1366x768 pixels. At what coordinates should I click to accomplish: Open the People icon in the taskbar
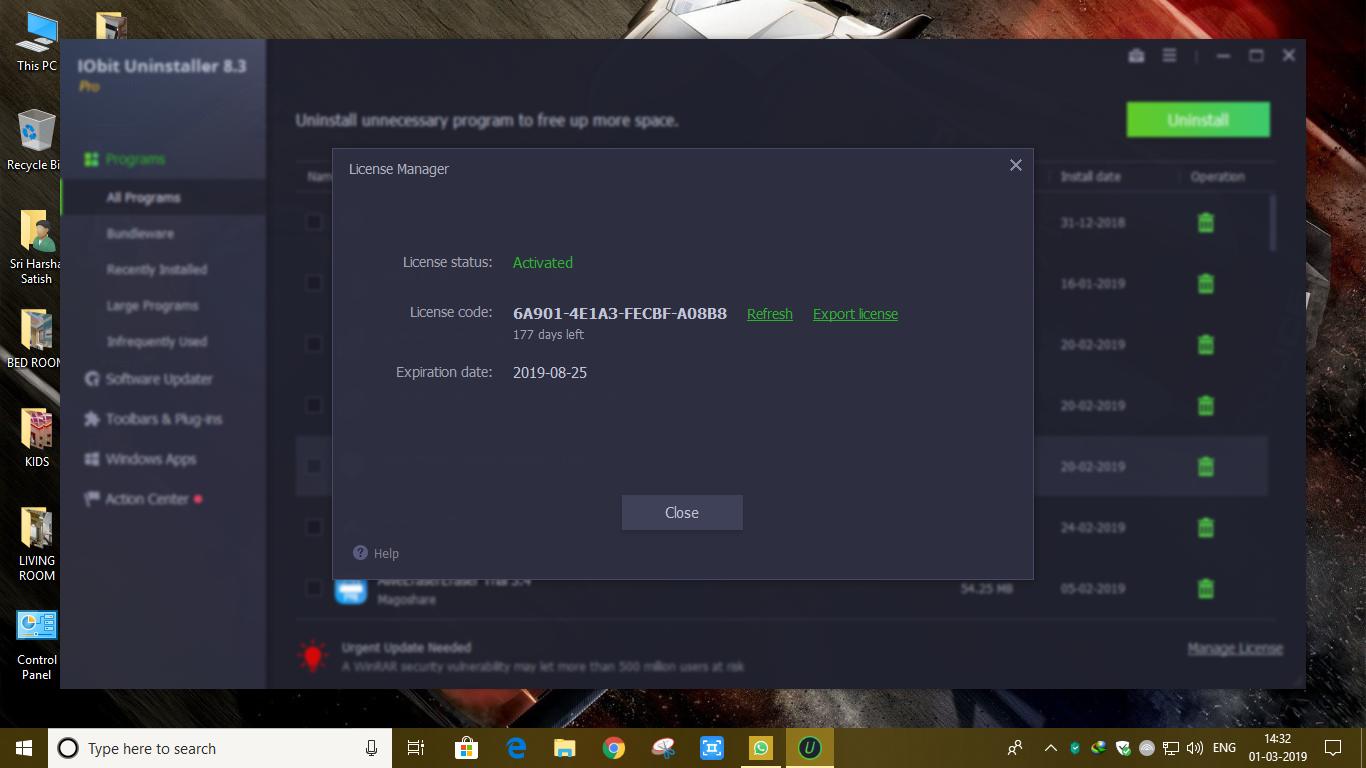1015,748
